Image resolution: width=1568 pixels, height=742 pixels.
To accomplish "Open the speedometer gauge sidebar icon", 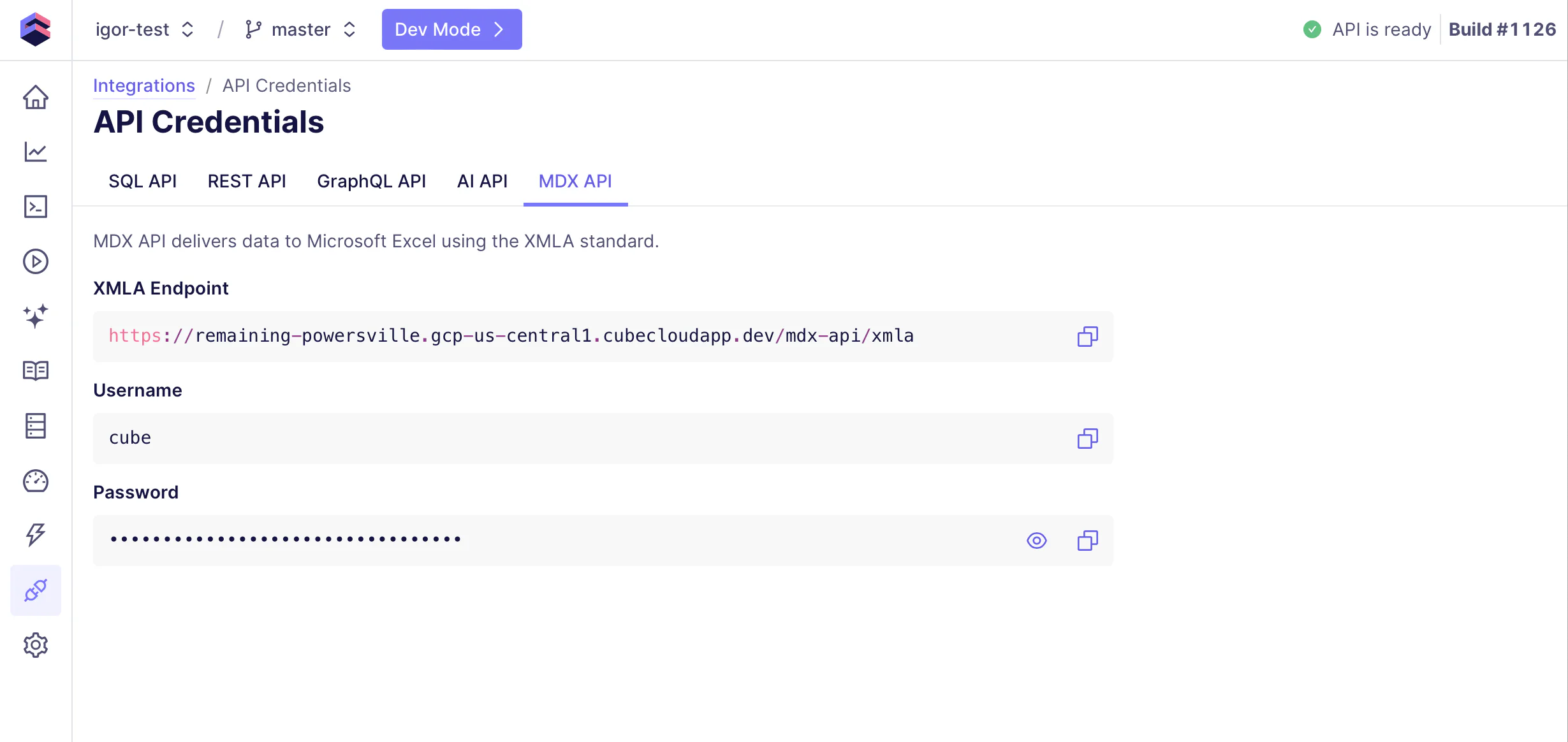I will [x=36, y=481].
